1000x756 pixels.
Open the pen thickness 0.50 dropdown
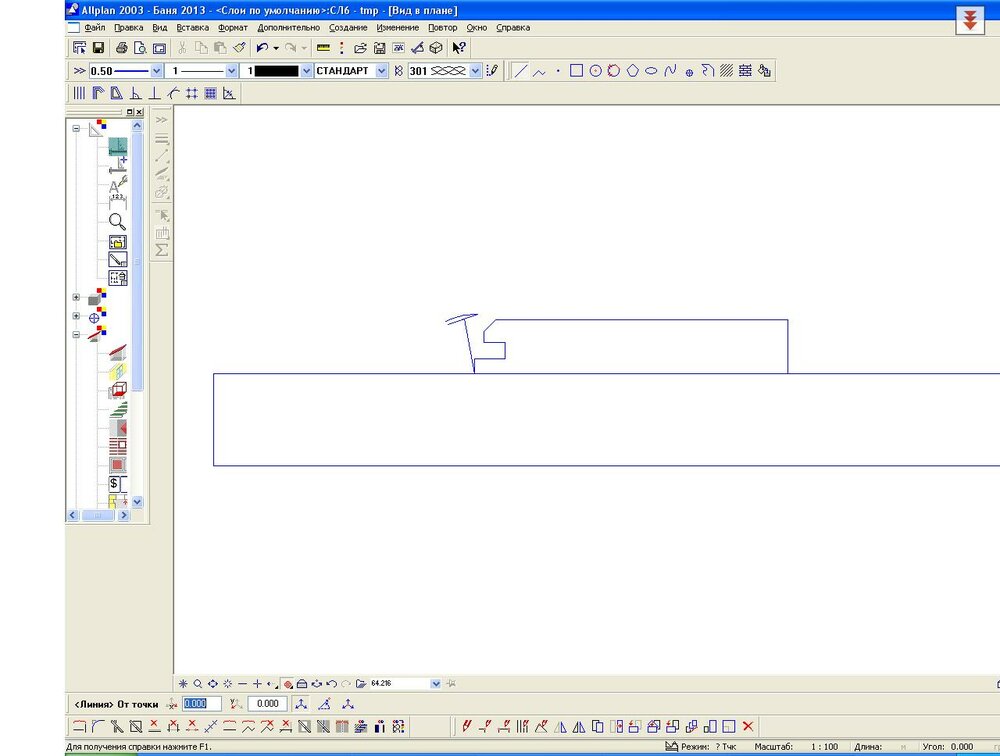coord(156,71)
